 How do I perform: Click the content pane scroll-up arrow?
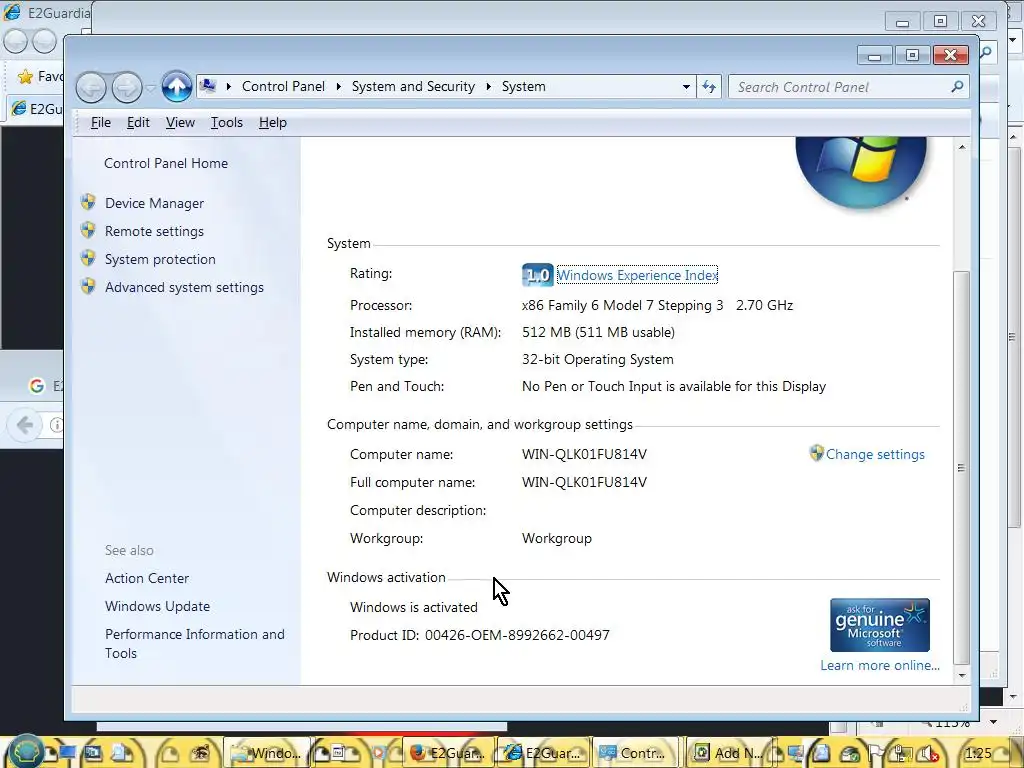[x=962, y=147]
